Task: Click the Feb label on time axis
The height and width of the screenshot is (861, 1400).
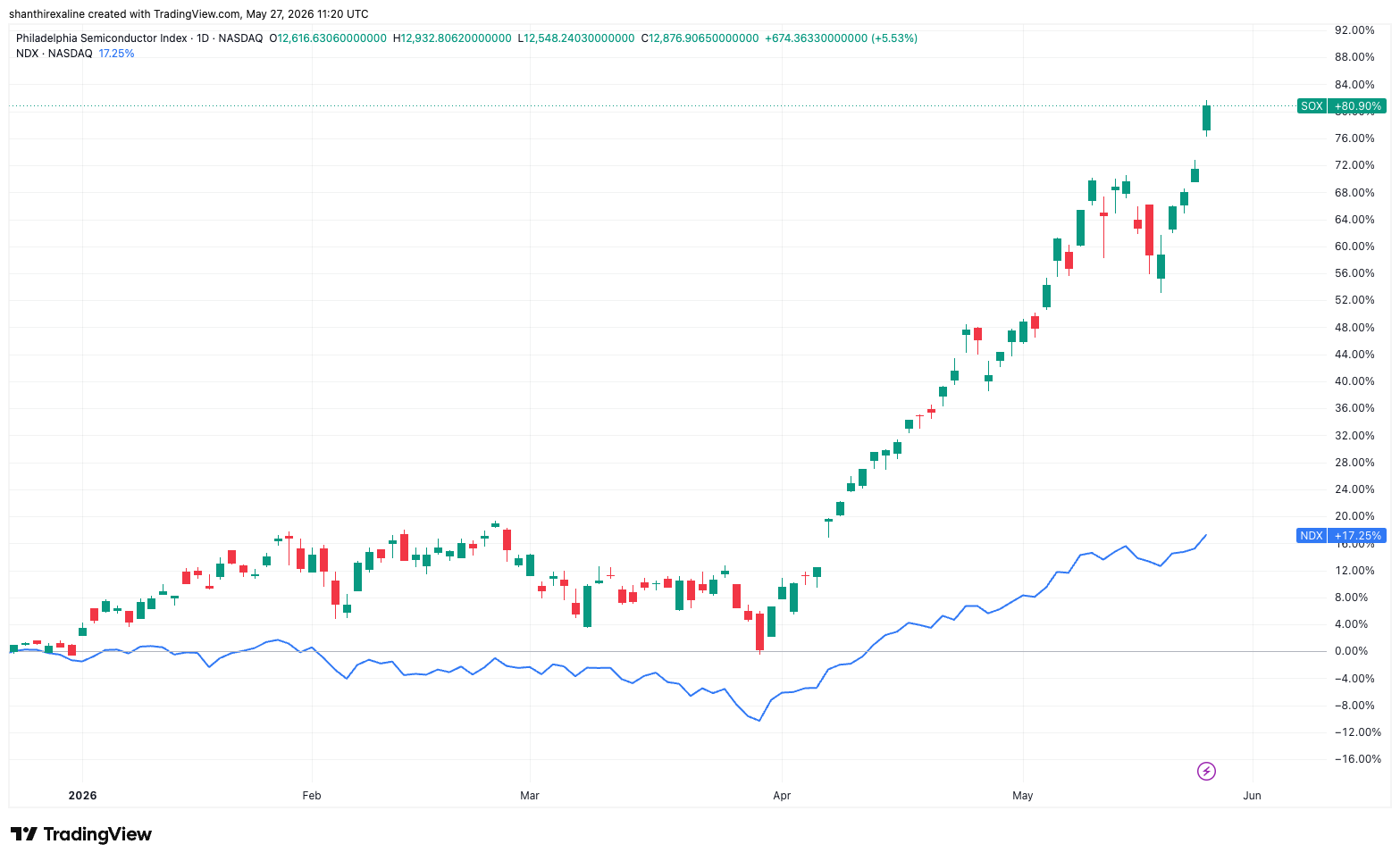Action: click(x=311, y=795)
